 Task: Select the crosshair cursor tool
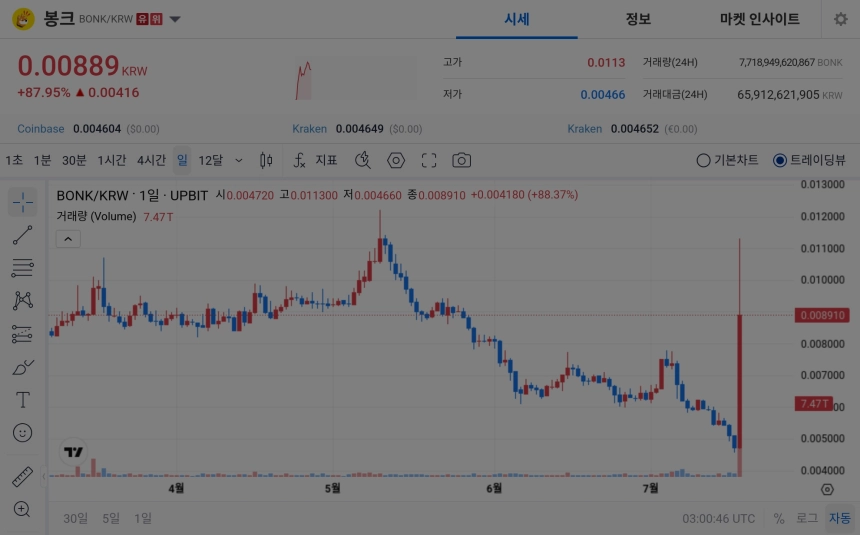(22, 202)
